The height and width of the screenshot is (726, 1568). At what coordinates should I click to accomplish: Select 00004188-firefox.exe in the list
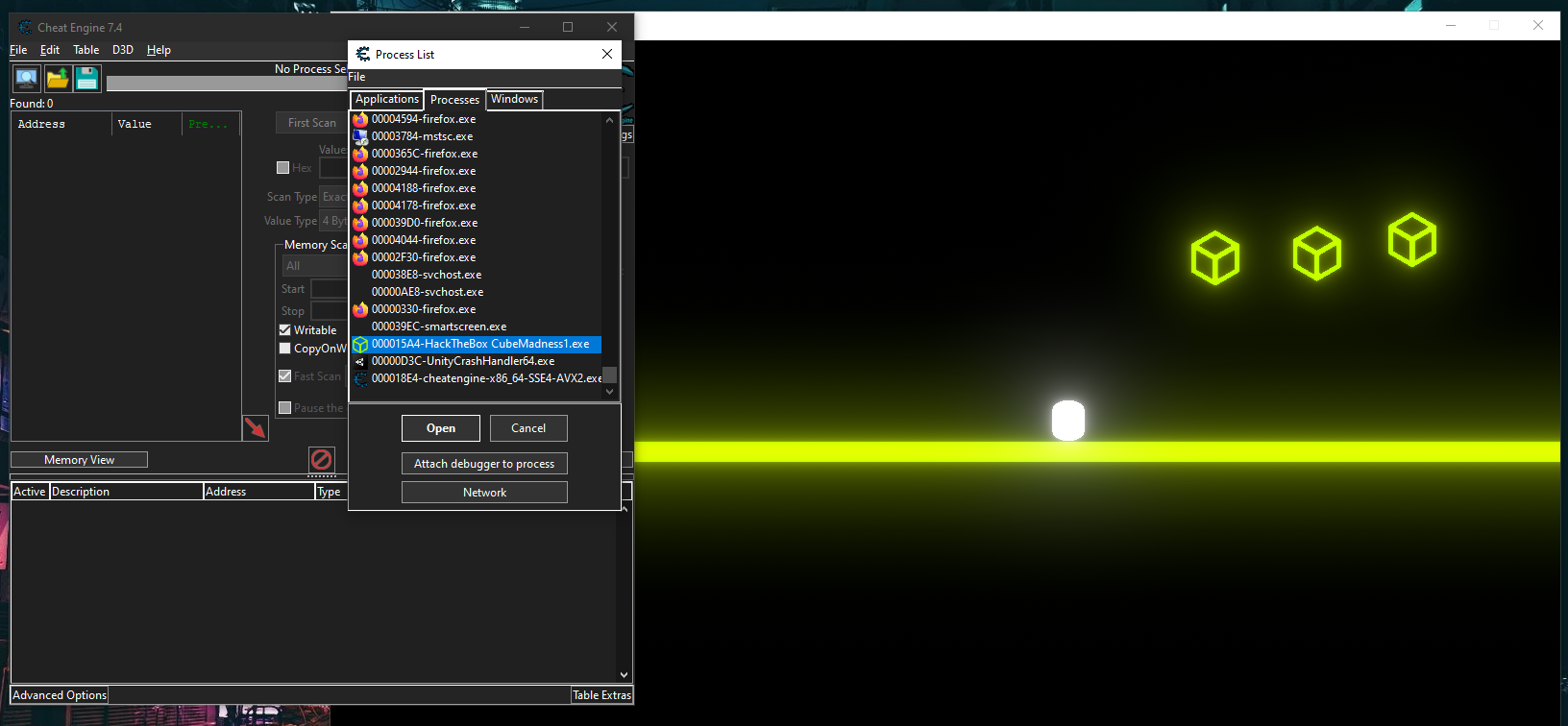tap(477, 188)
